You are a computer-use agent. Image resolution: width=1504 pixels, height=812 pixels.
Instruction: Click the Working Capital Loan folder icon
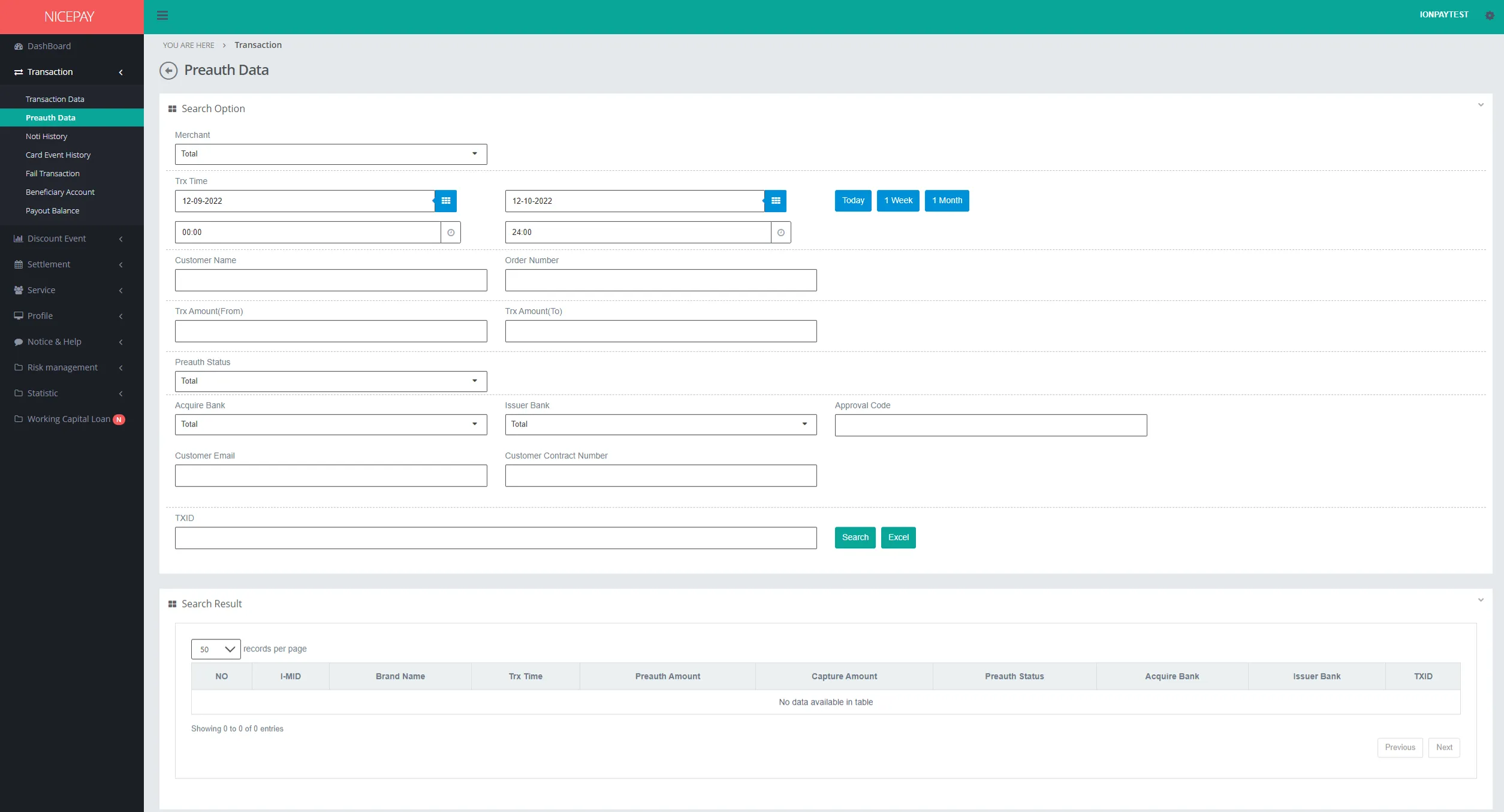tap(19, 419)
